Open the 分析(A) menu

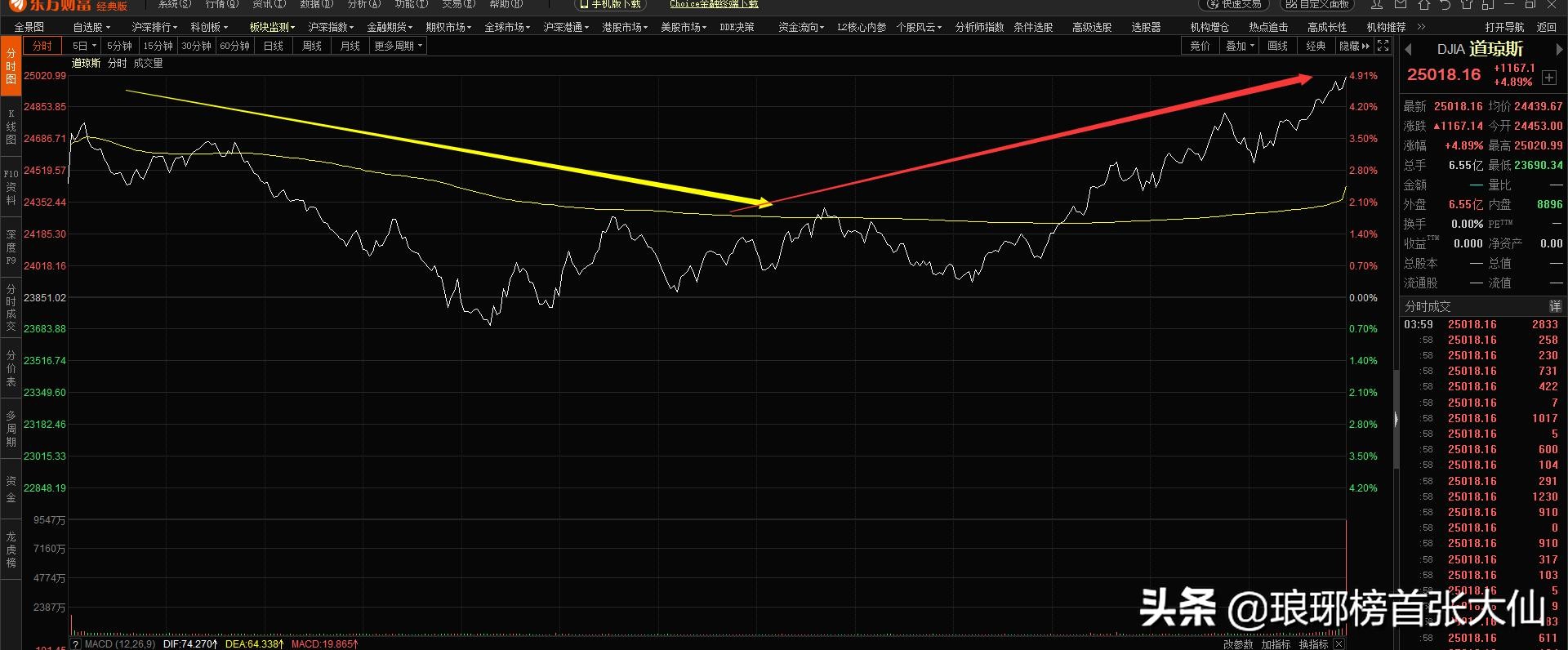[363, 4]
